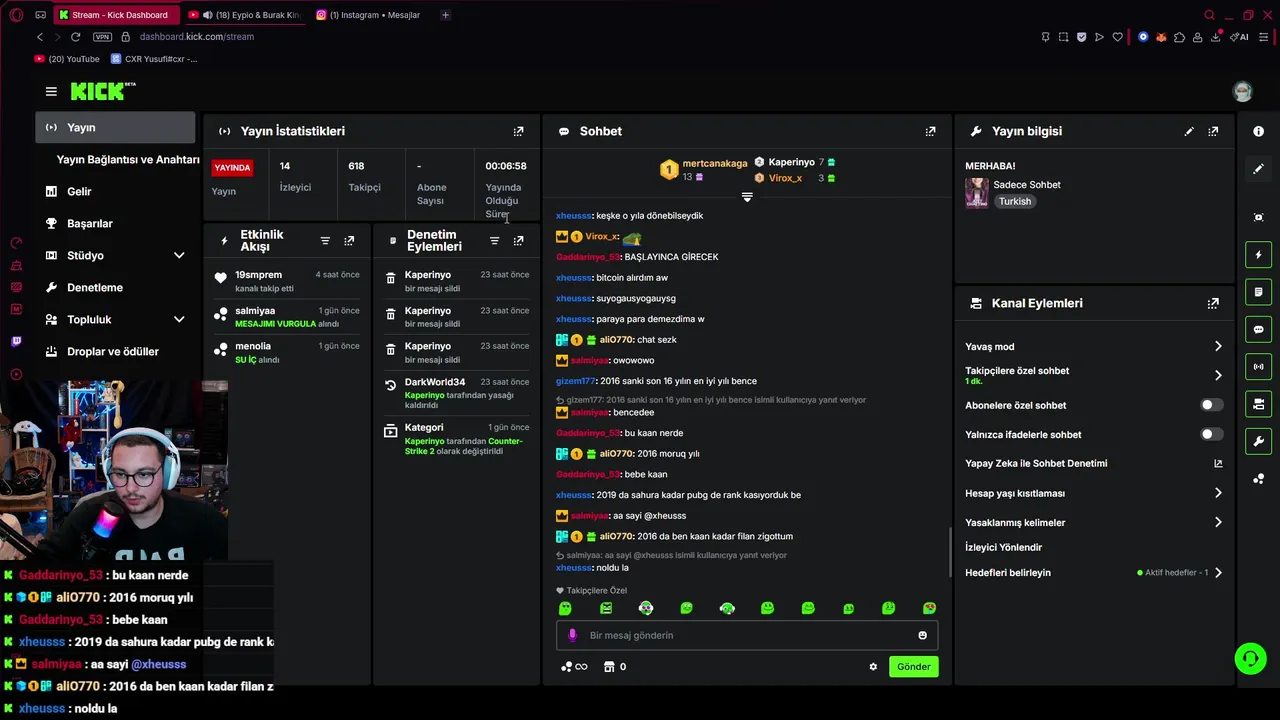Image resolution: width=1280 pixels, height=720 pixels.
Task: Open the YouTube bookmark
Action: 67,59
